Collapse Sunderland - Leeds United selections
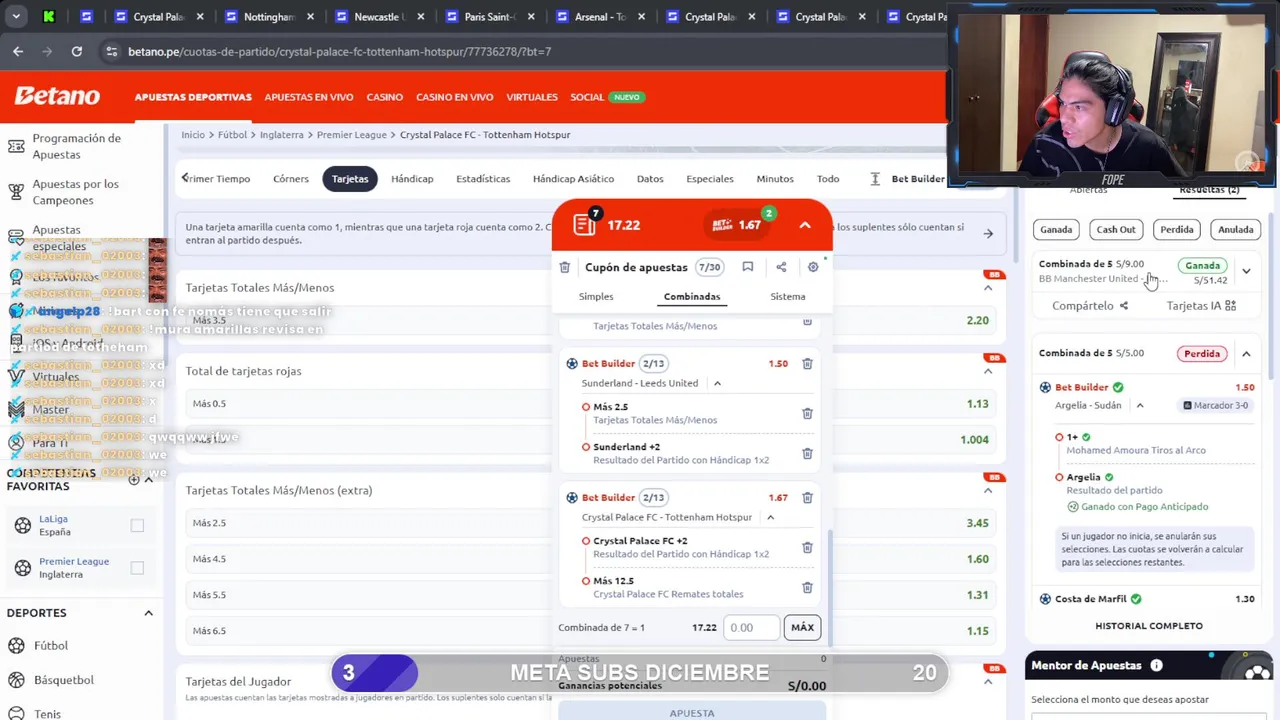The image size is (1280, 720). [717, 383]
